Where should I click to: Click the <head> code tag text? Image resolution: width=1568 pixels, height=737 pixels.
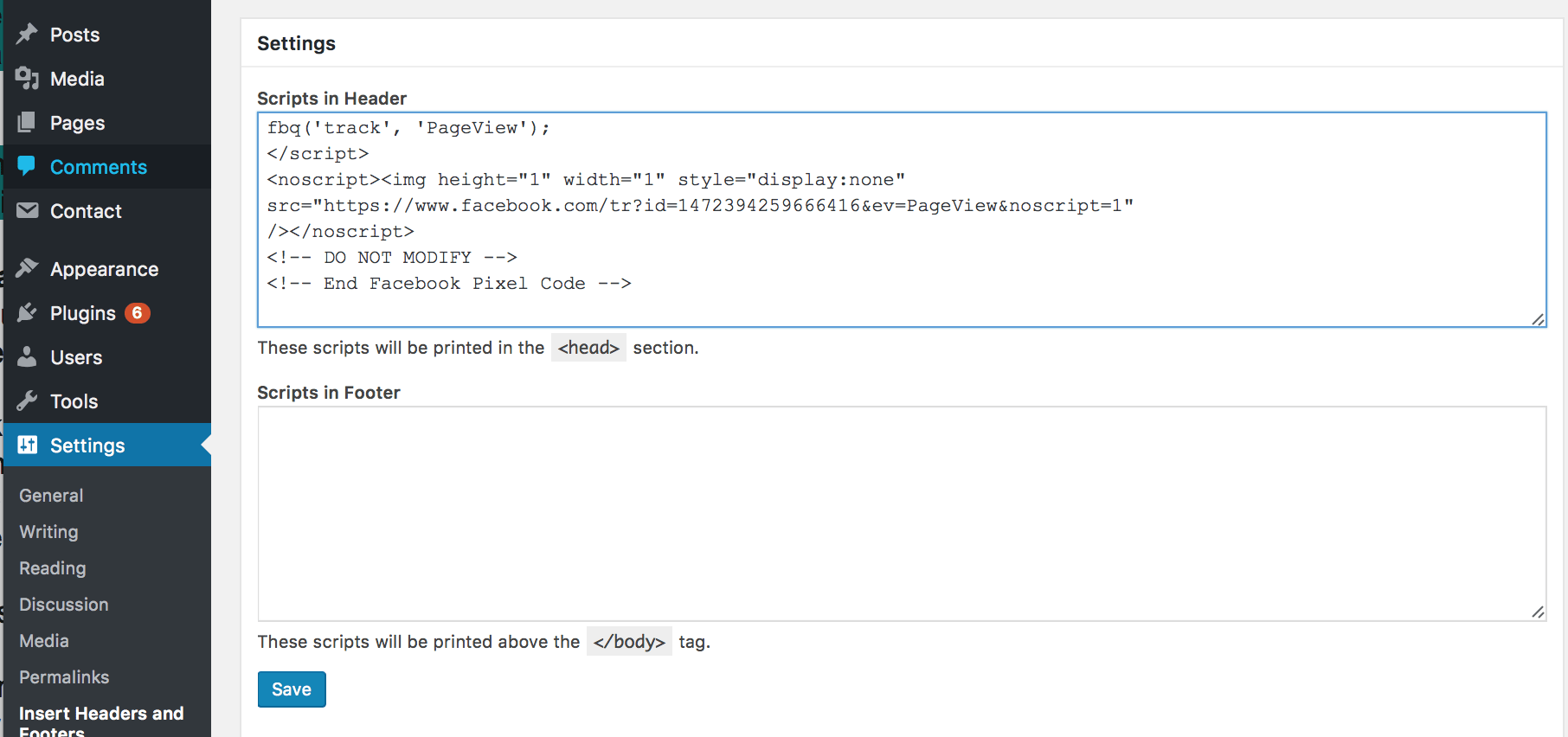coord(588,348)
